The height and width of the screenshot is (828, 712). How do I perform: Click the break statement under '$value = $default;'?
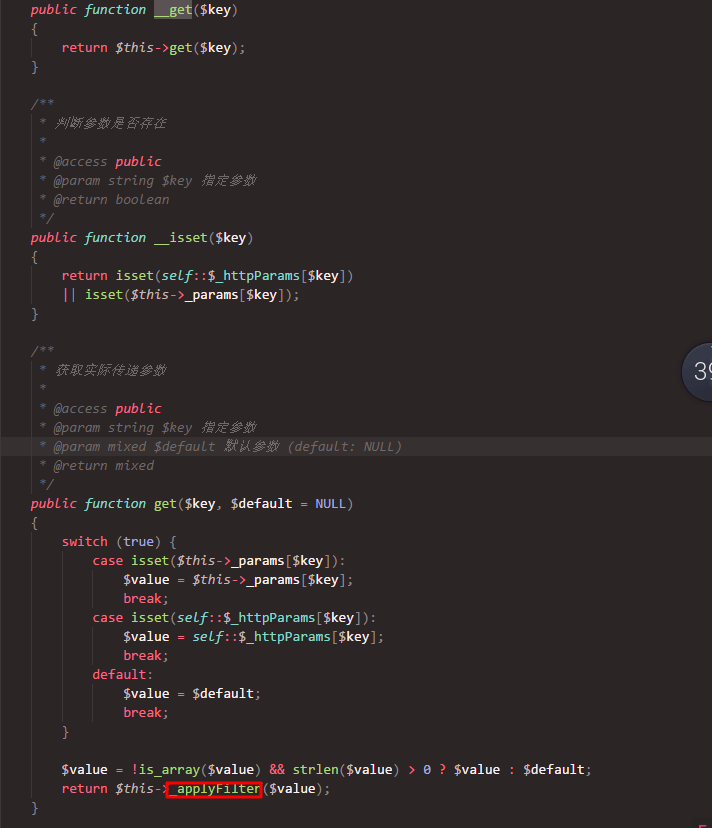[x=145, y=713]
